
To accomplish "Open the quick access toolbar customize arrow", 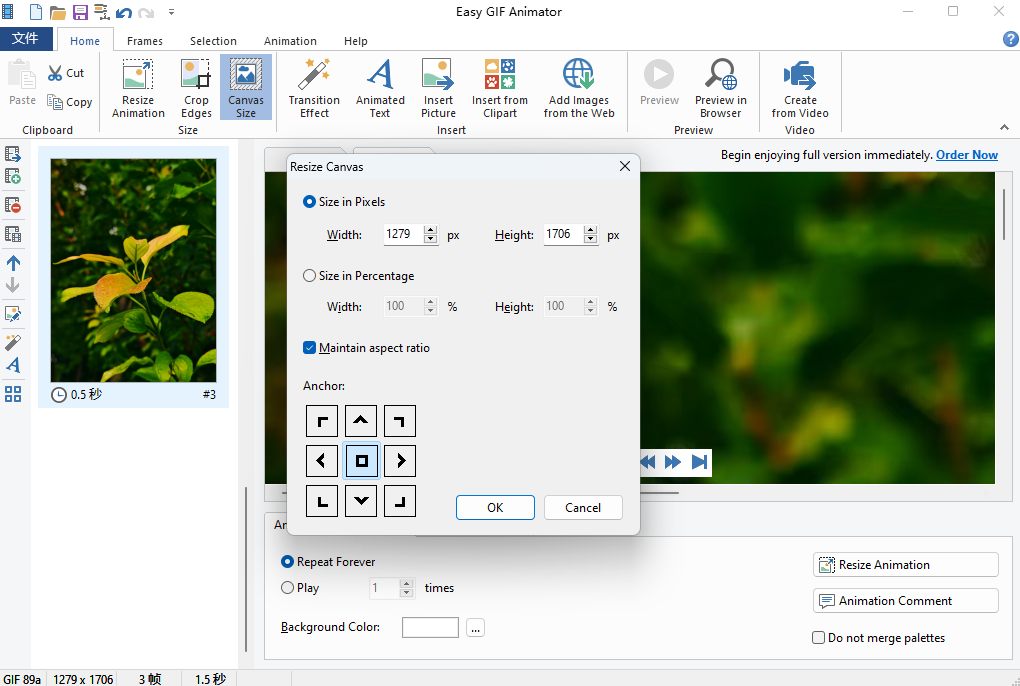I will click(x=170, y=11).
